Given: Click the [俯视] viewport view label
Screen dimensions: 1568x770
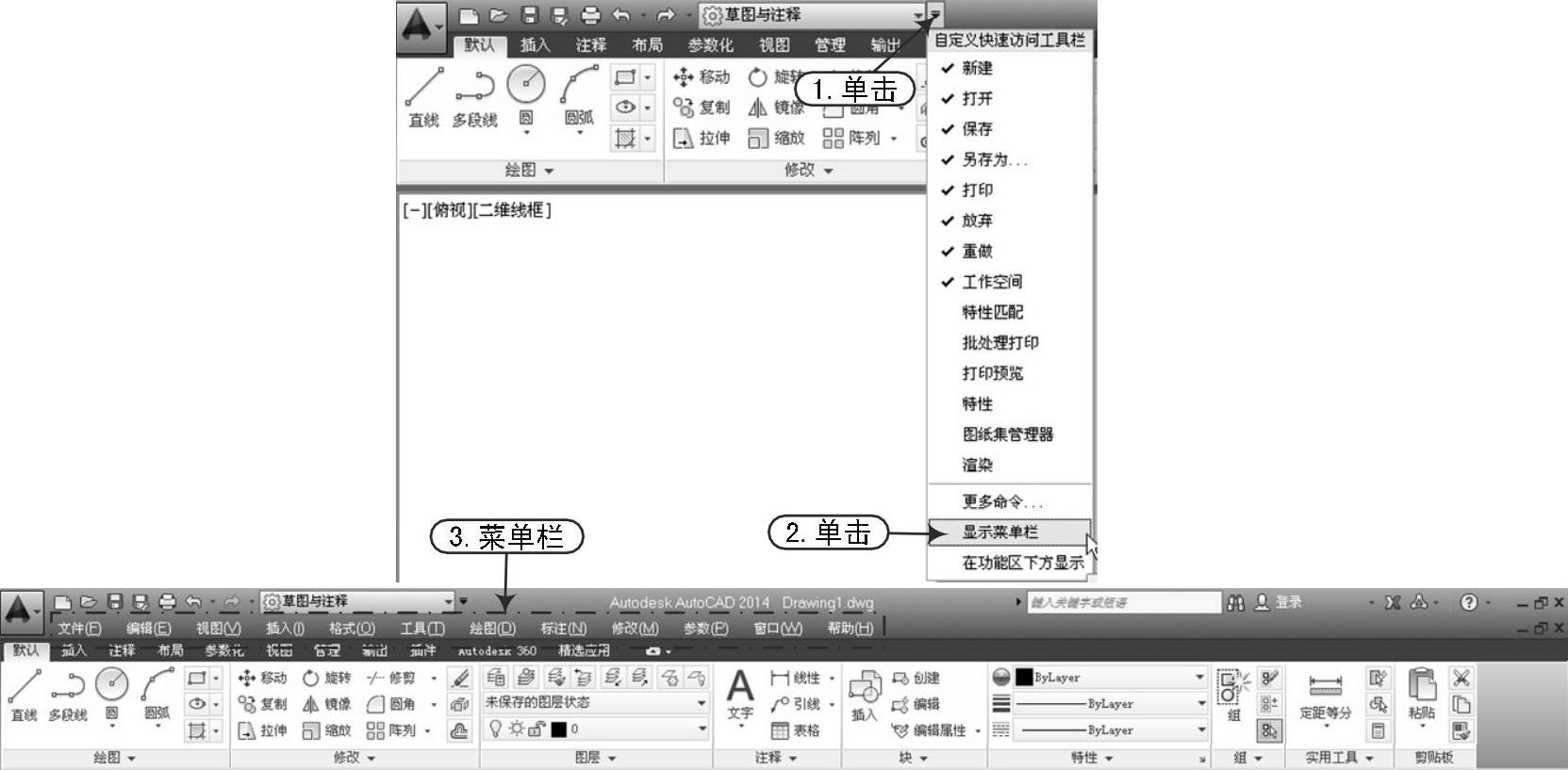Looking at the screenshot, I should (448, 210).
